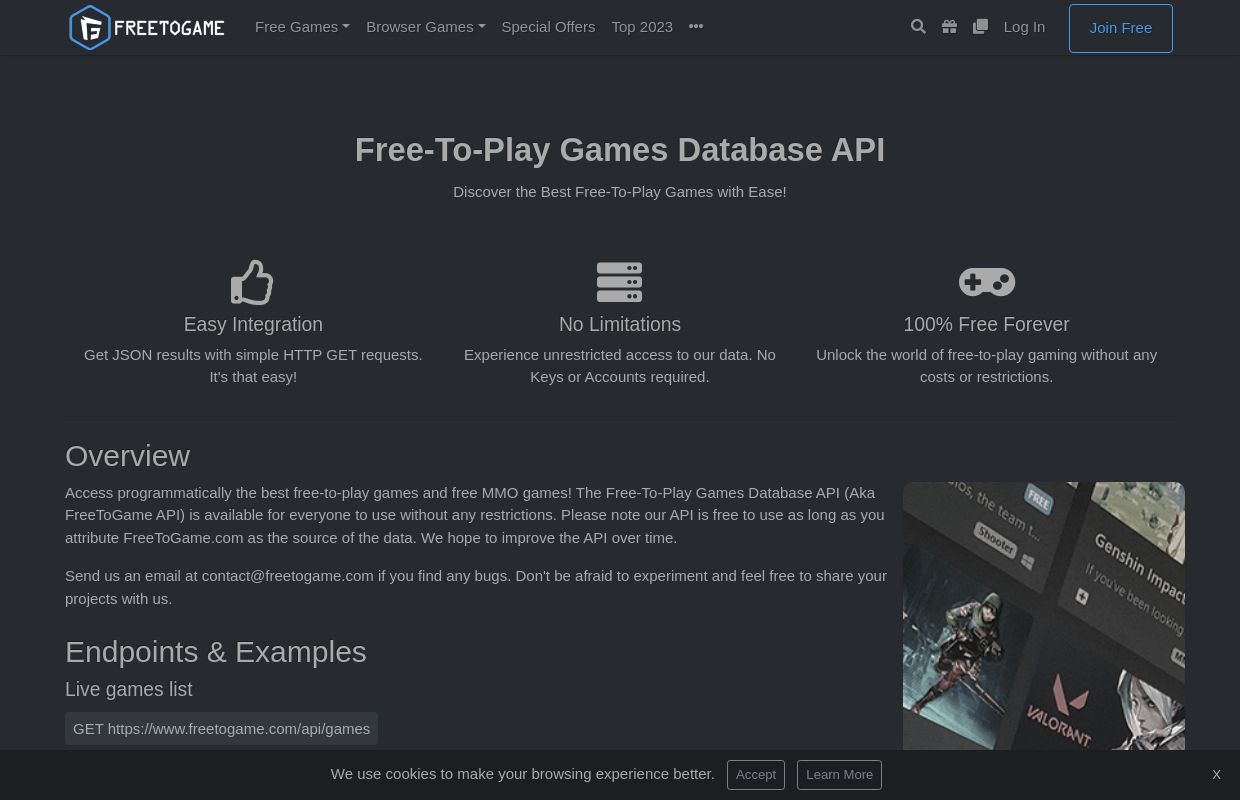The height and width of the screenshot is (800, 1240).
Task: Open Special Offers in the navbar
Action: (x=548, y=27)
